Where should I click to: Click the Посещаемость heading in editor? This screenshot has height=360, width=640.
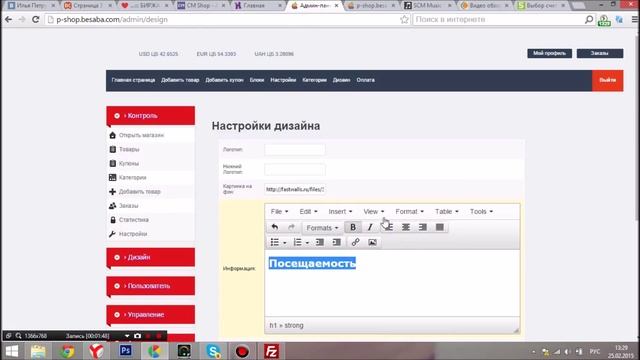(x=312, y=263)
